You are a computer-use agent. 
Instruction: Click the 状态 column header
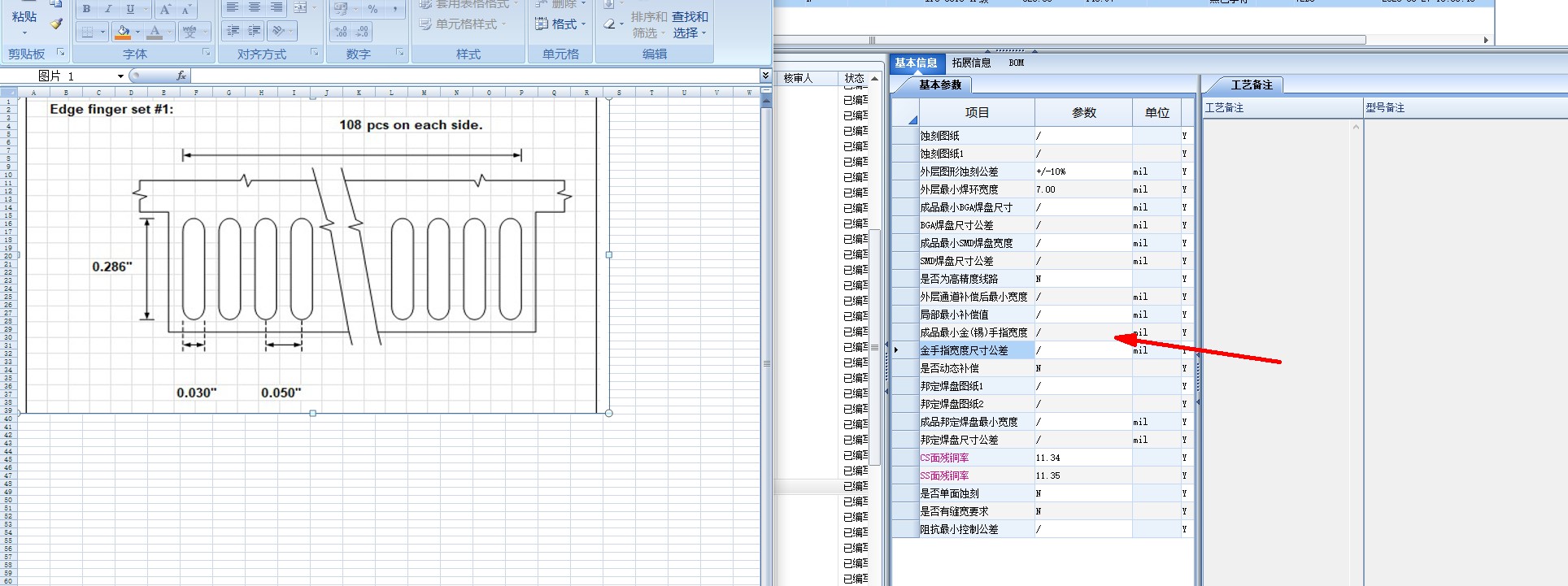point(854,78)
